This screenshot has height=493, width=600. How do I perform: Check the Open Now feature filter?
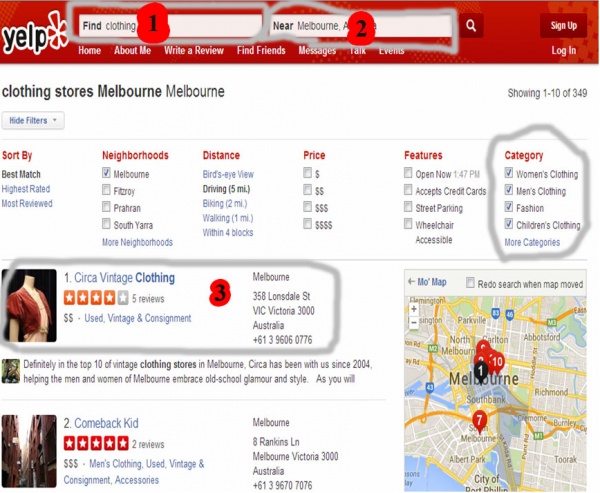(408, 173)
